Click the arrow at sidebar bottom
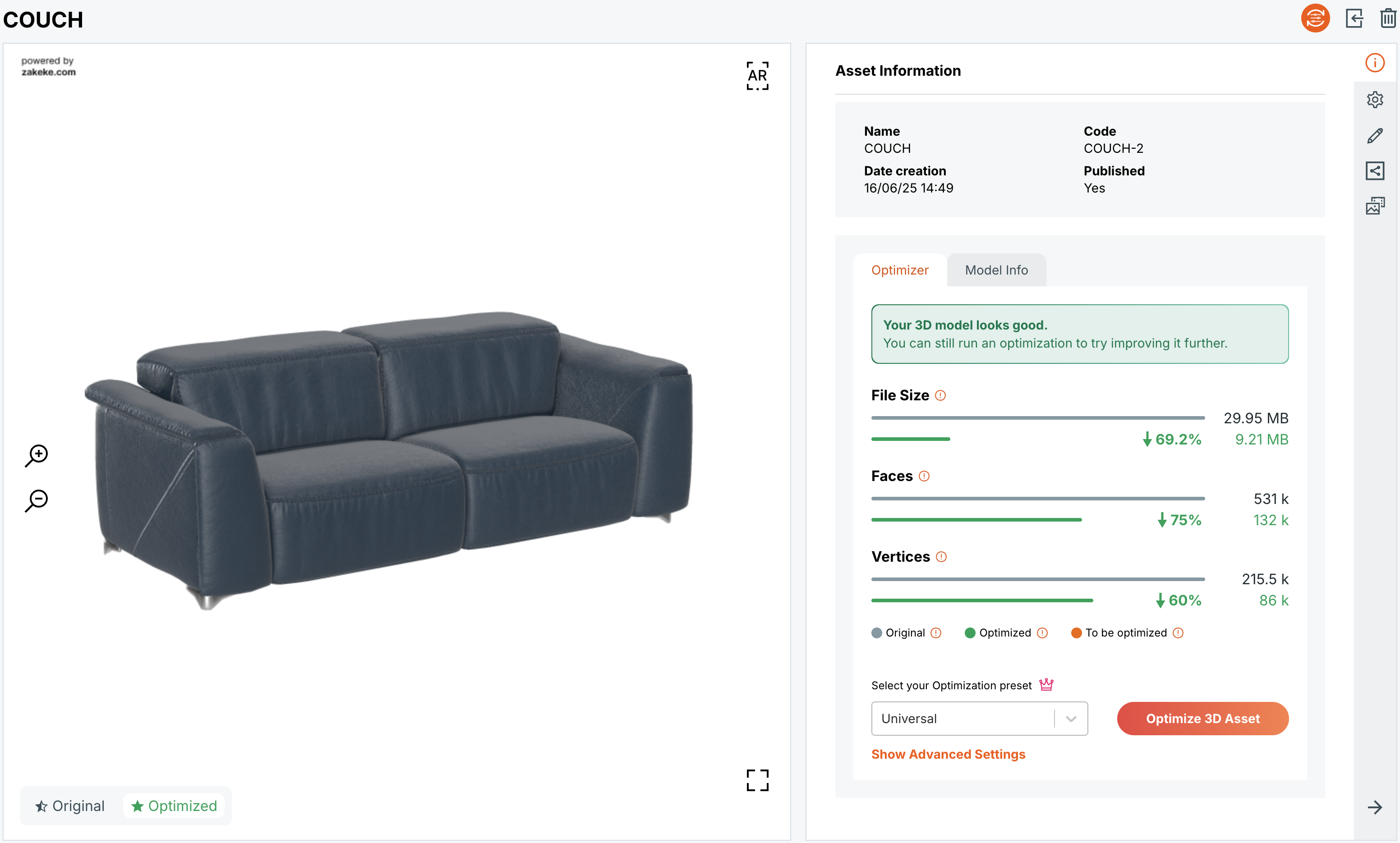This screenshot has height=843, width=1400. point(1375,807)
